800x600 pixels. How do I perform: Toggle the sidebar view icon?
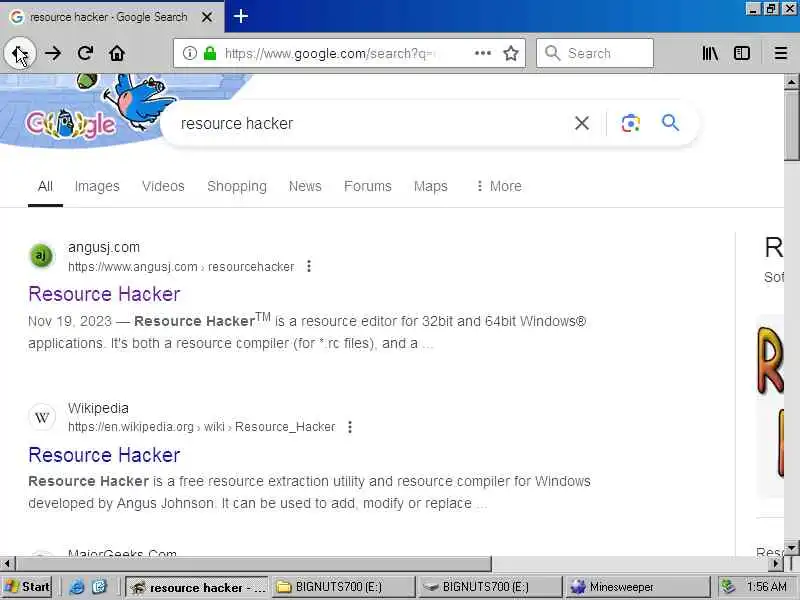pos(742,53)
